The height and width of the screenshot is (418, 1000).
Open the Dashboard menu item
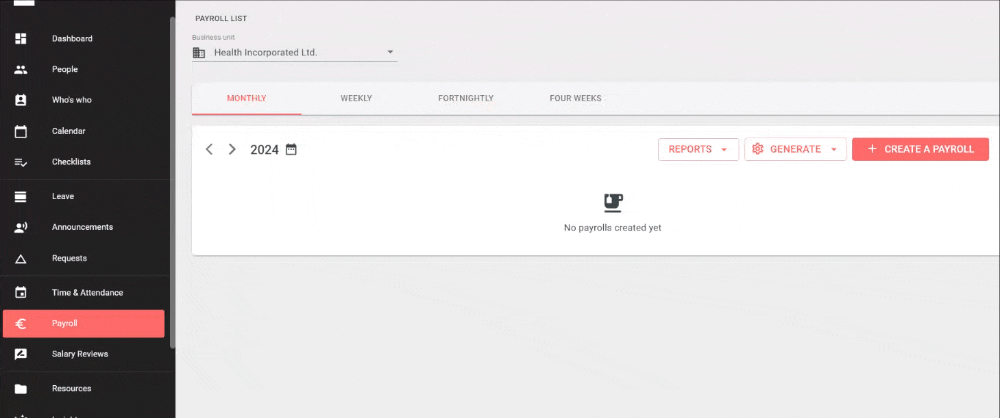coord(84,38)
